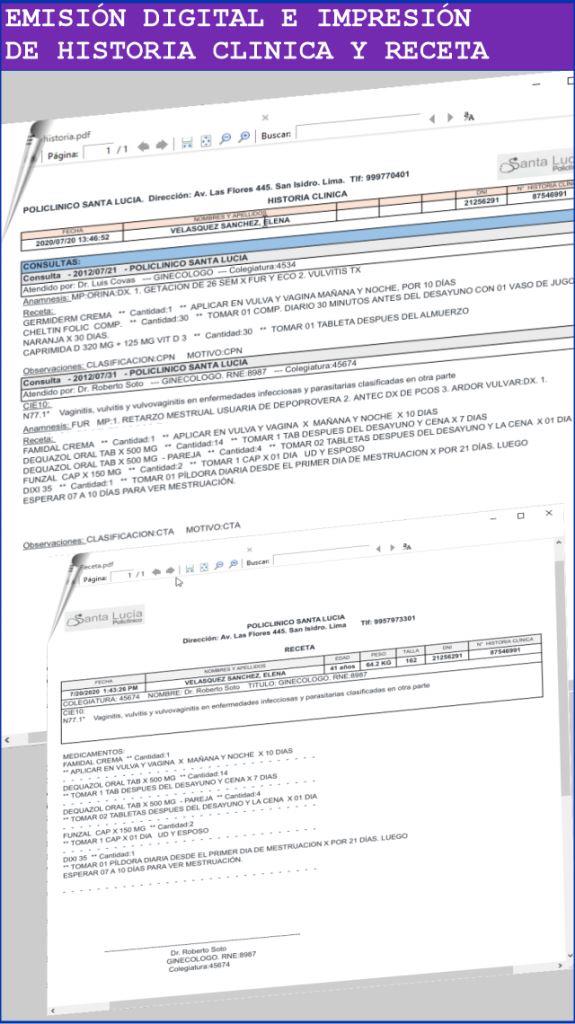575x1024 pixels.
Task: Fit width icon in Historia.pdf toolbar
Action: click(187, 142)
